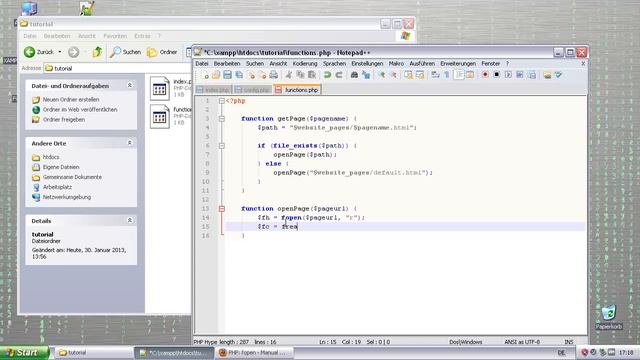
Task: Click the folder plugin icon in Notepad++ toolbar
Action: click(547, 75)
